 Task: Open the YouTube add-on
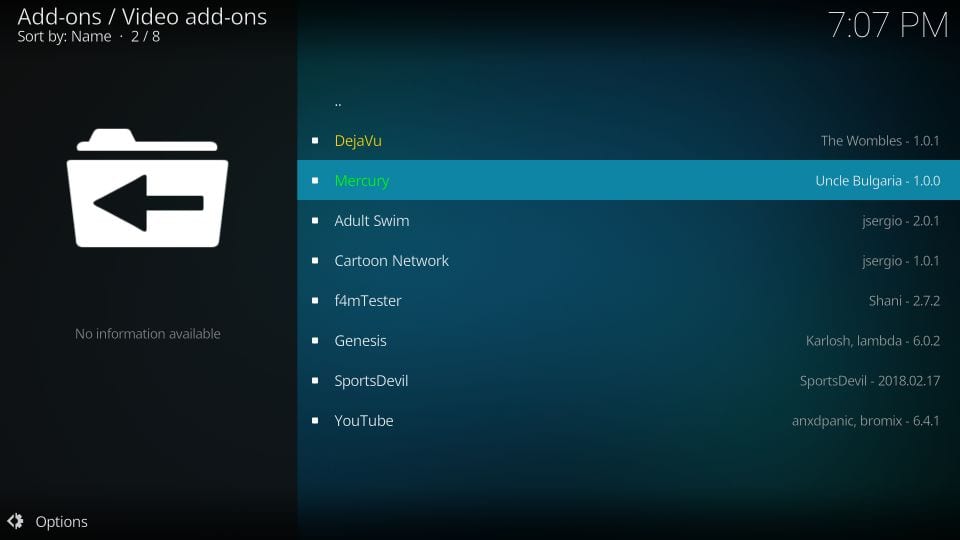[628, 421]
